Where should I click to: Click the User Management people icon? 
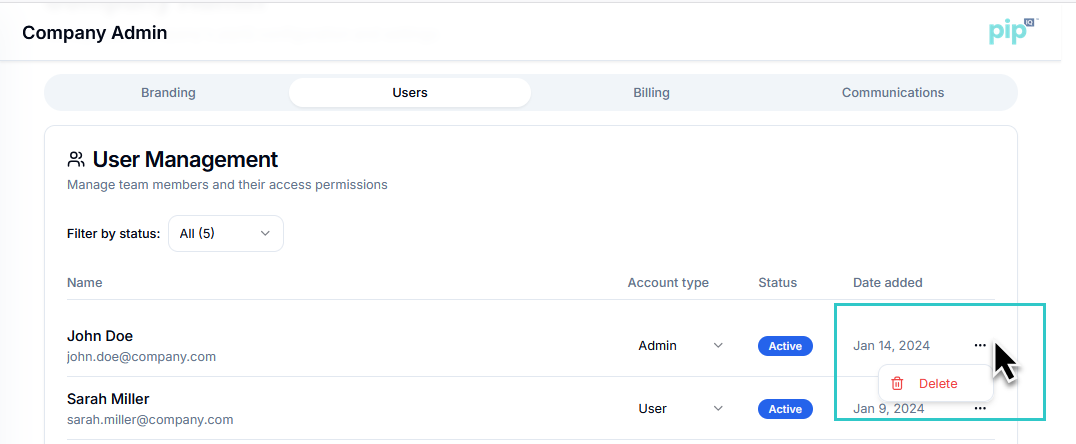[x=75, y=159]
